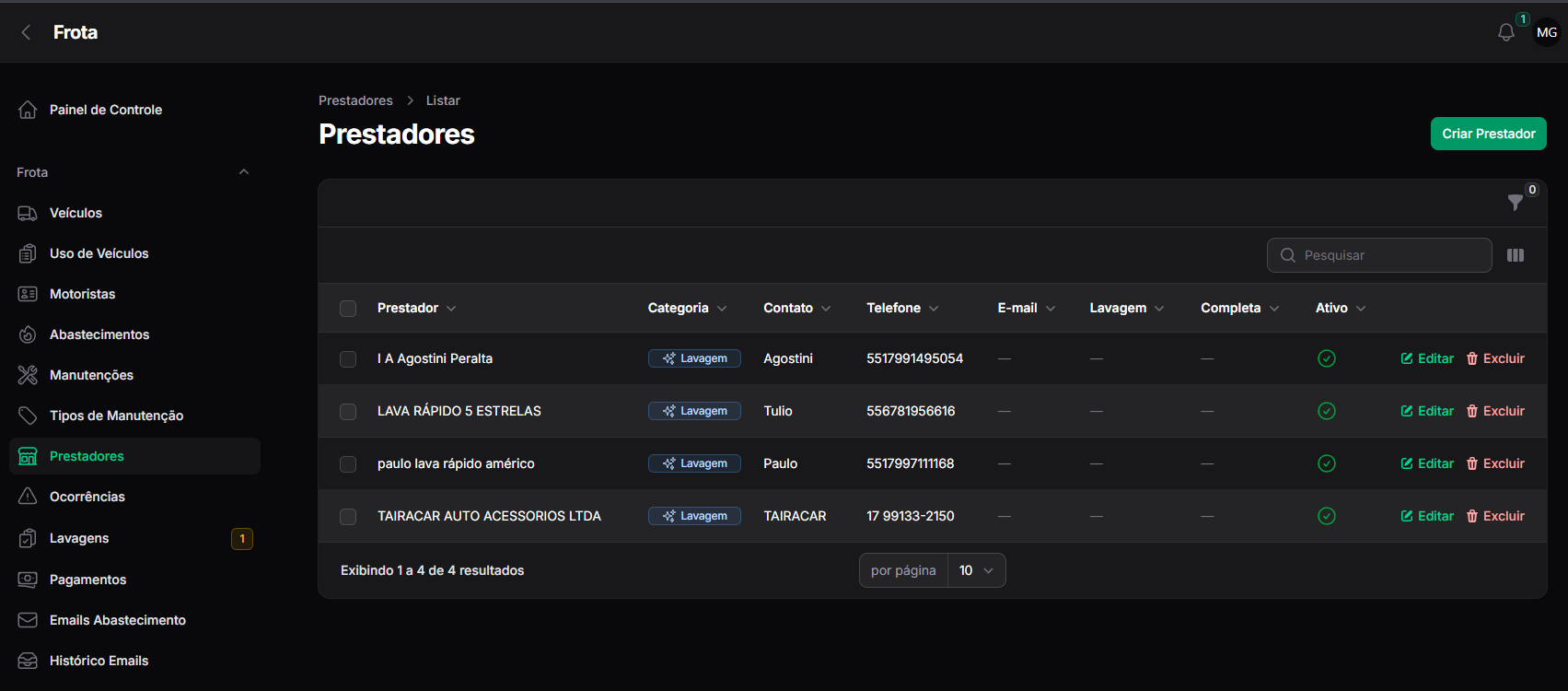Go back using the header arrow
Viewport: 1568px width, 691px height.
click(x=26, y=32)
